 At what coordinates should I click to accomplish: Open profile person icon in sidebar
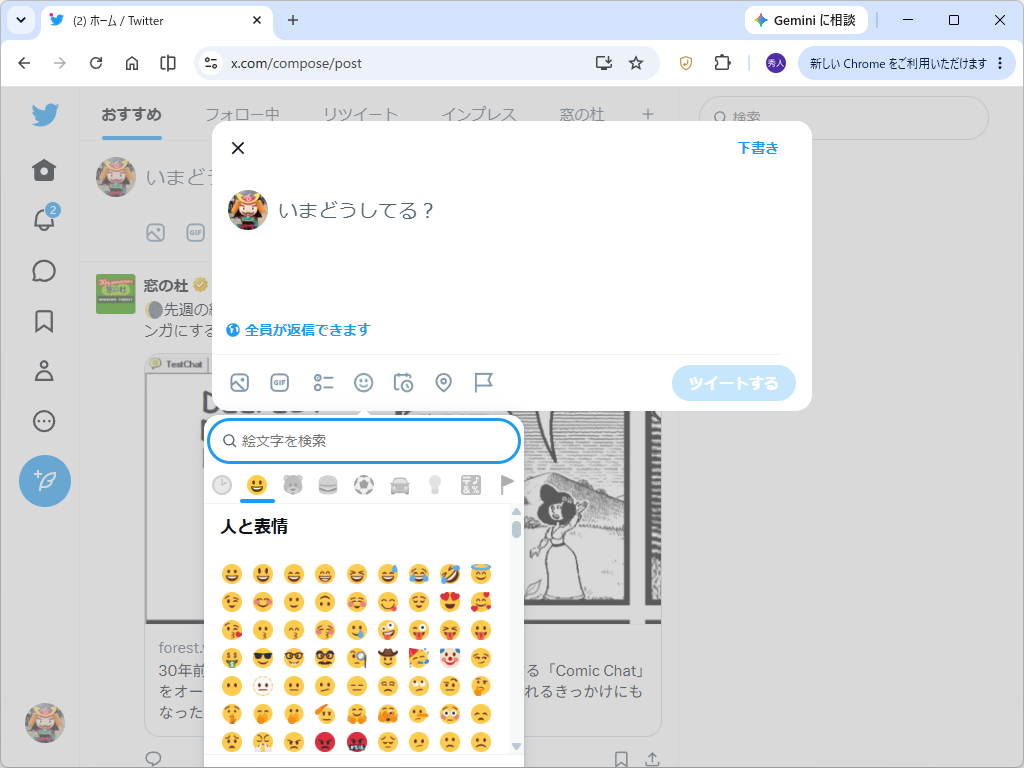click(x=44, y=371)
